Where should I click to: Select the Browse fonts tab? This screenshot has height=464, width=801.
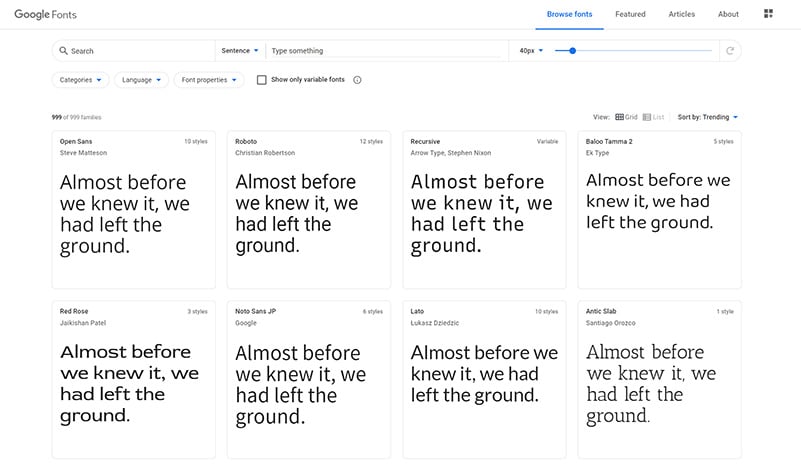click(x=570, y=14)
